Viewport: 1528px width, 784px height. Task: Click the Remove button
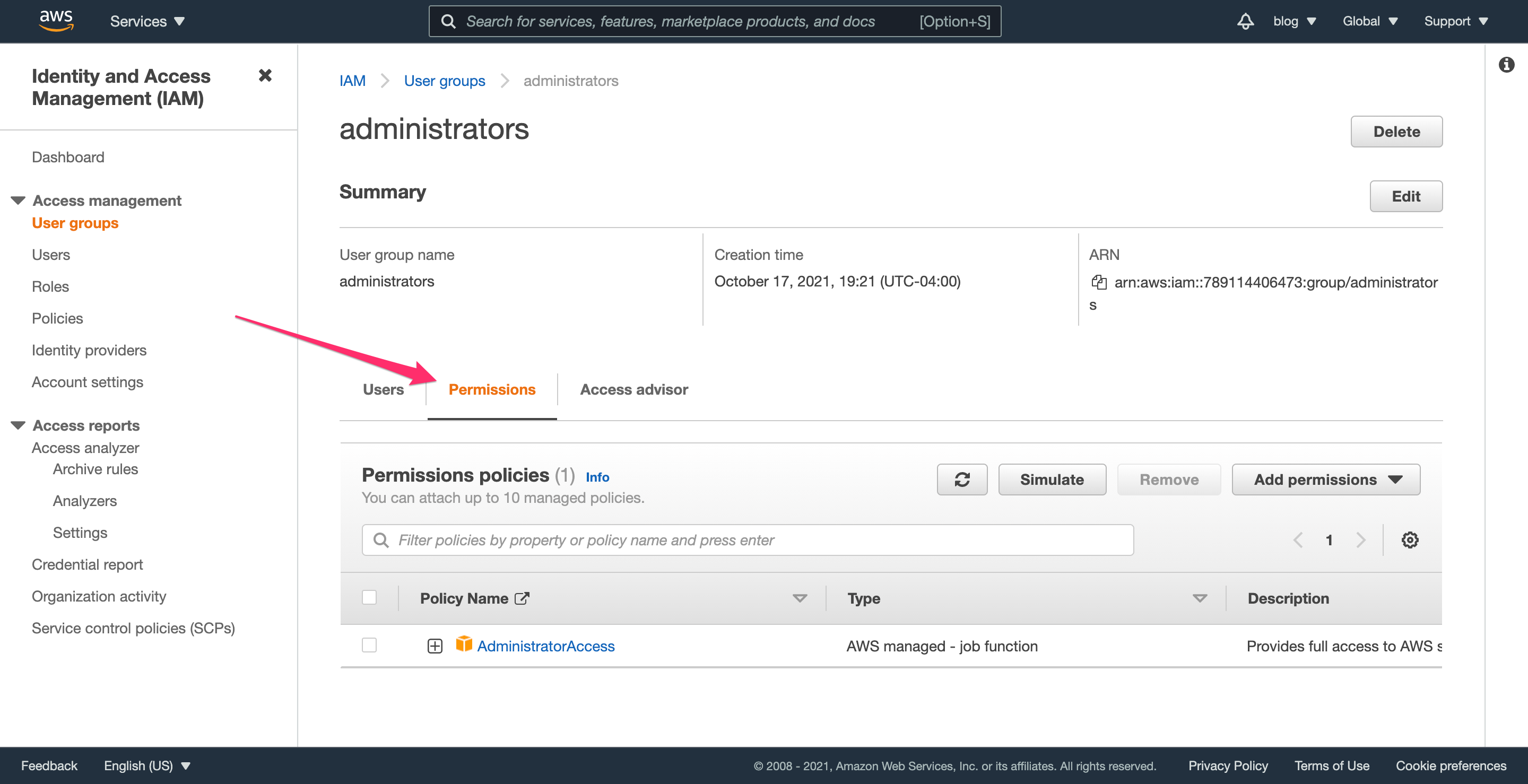1168,479
